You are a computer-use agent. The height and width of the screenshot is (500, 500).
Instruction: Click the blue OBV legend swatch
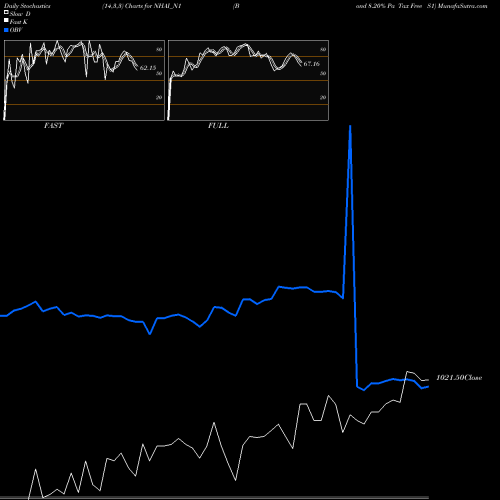coord(6,30)
